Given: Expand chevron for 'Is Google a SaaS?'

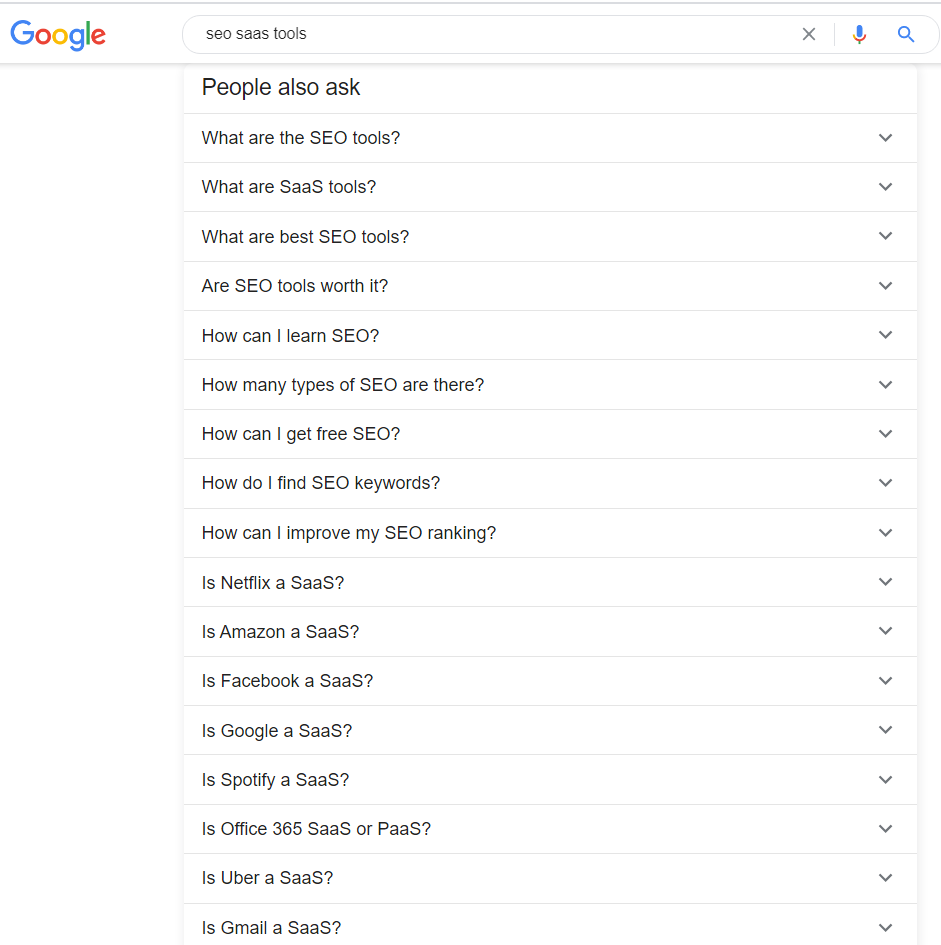Looking at the screenshot, I should point(886,730).
